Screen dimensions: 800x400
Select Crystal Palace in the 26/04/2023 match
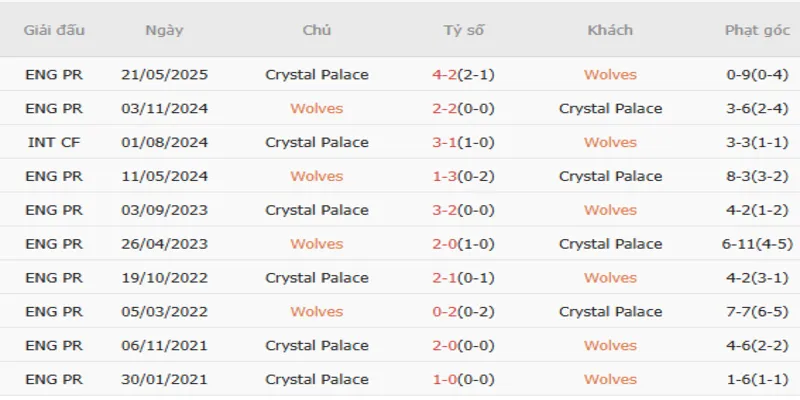610,244
